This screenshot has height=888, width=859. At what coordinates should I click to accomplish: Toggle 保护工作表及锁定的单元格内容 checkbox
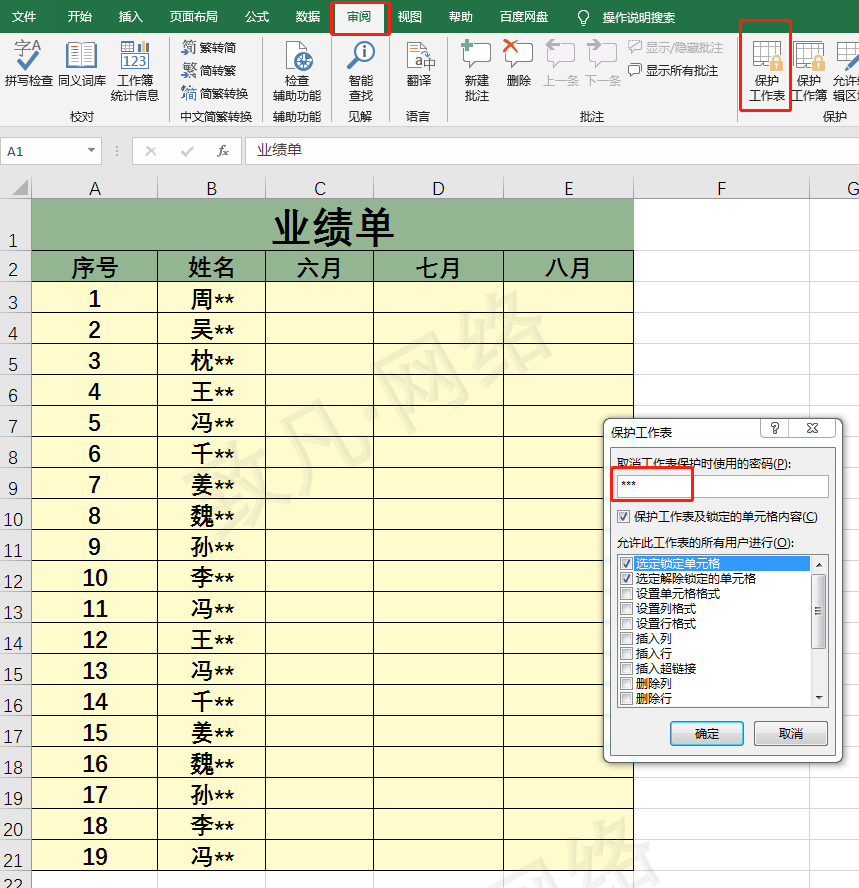[623, 516]
